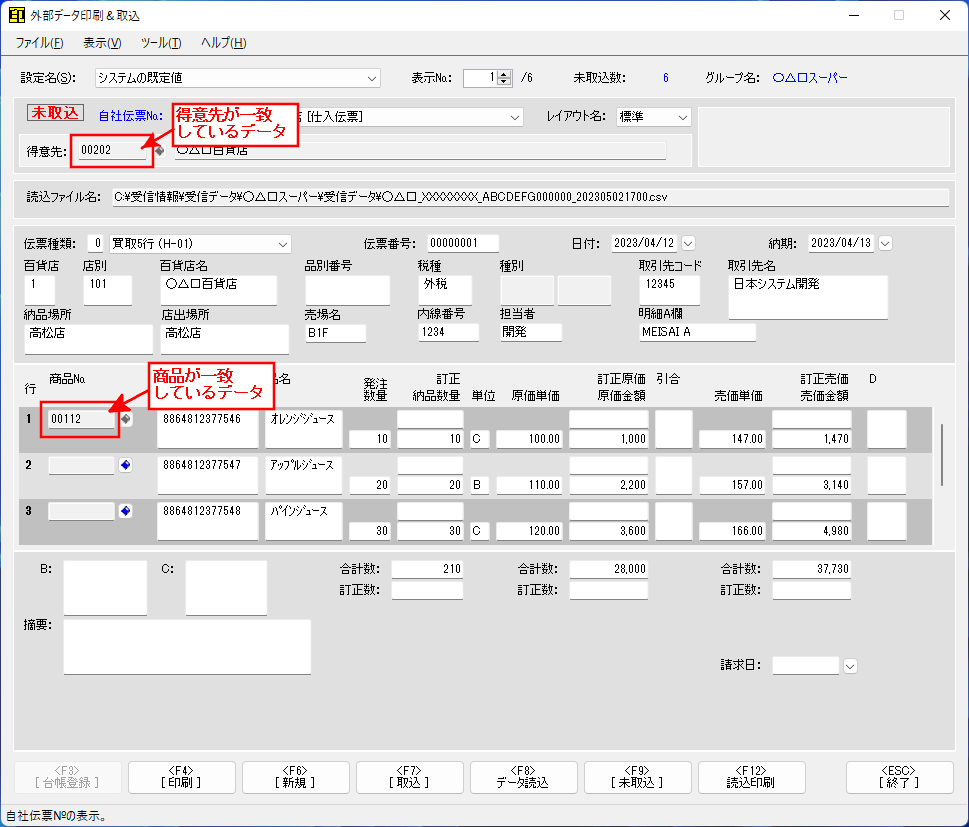Image resolution: width=969 pixels, height=827 pixels.
Task: Click the 売場名 field B1F
Action: click(336, 333)
